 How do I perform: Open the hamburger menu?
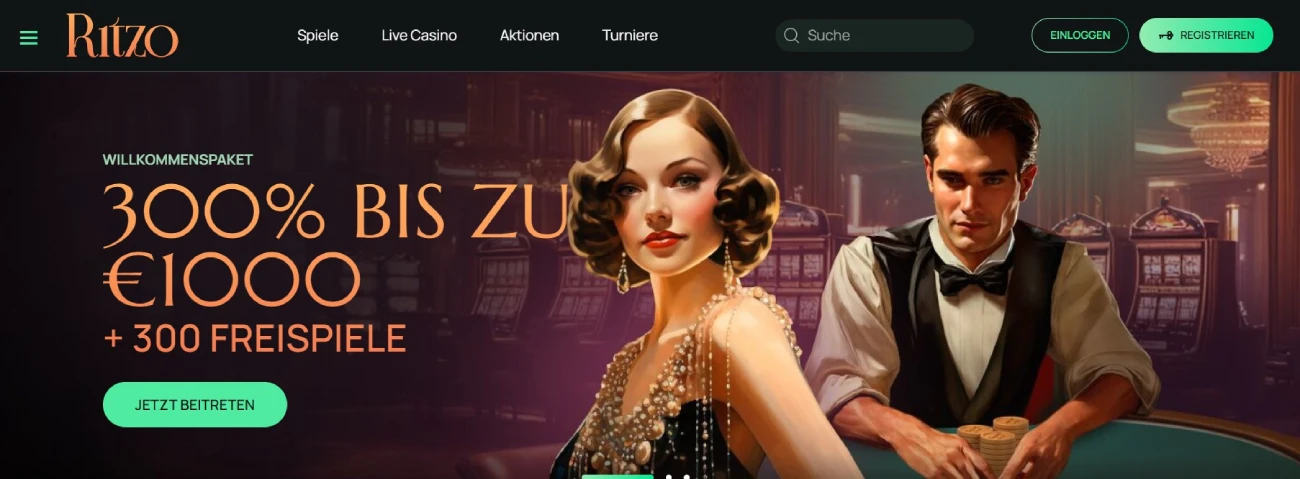(28, 38)
